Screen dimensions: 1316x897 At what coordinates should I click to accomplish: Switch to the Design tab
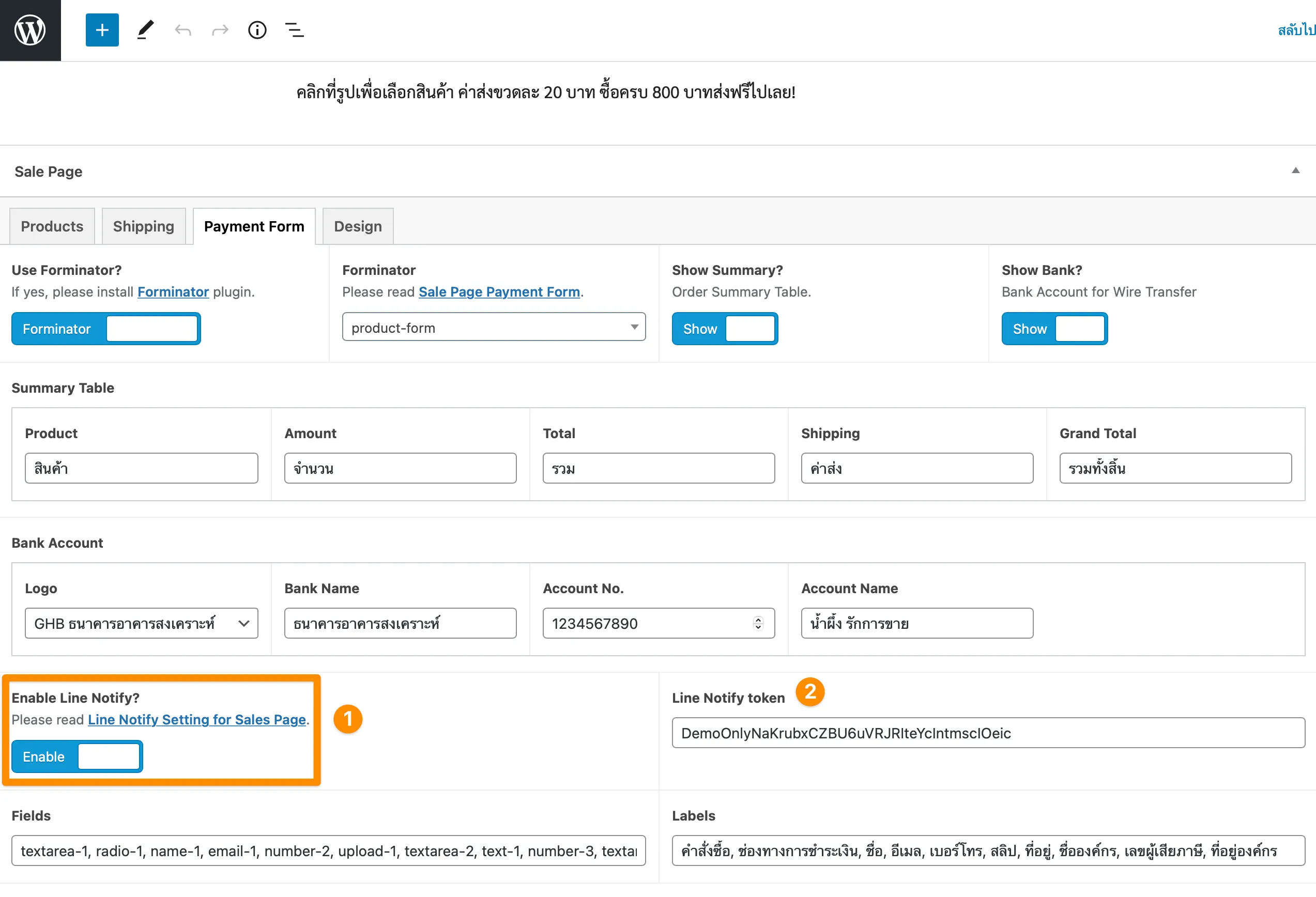357,226
